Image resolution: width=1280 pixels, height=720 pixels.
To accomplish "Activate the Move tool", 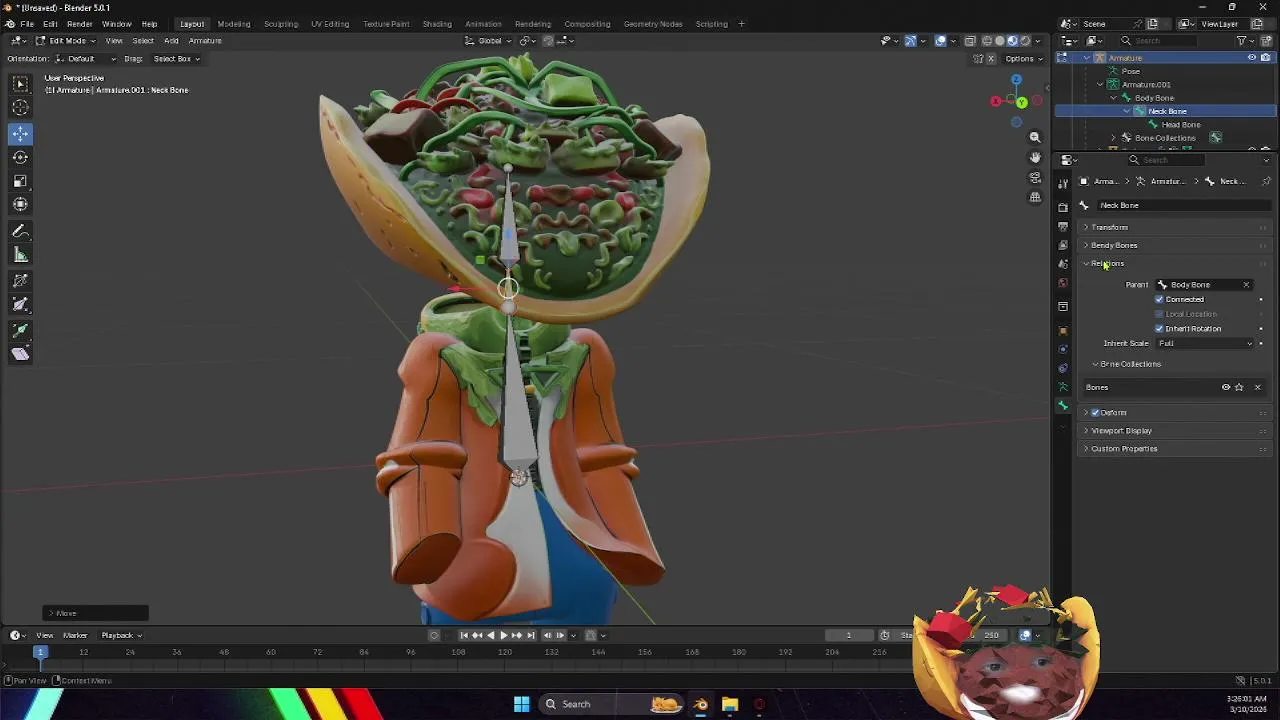I will click(20, 133).
